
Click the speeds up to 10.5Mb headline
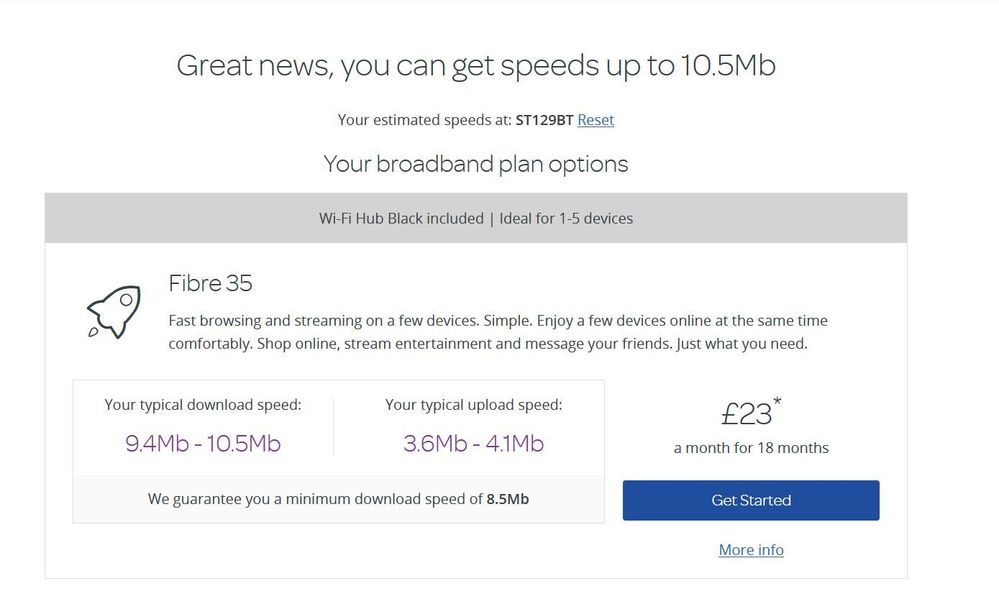tap(476, 65)
